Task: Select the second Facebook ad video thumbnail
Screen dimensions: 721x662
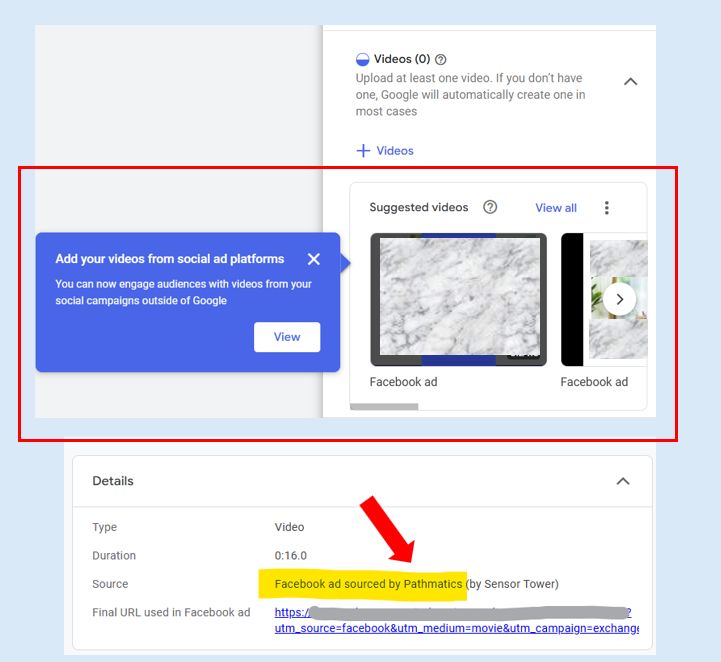Action: 604,300
